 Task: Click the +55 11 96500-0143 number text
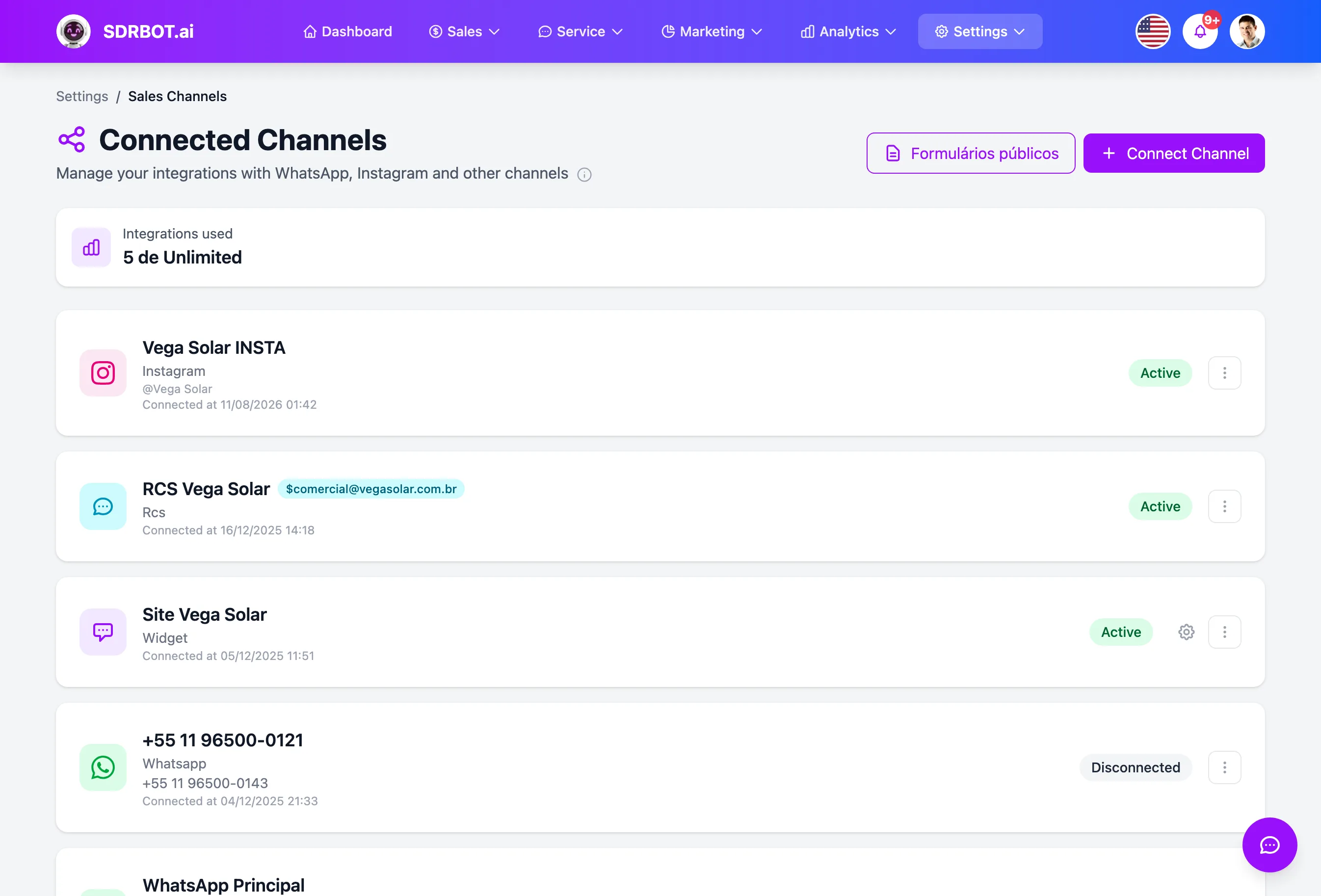(x=205, y=784)
